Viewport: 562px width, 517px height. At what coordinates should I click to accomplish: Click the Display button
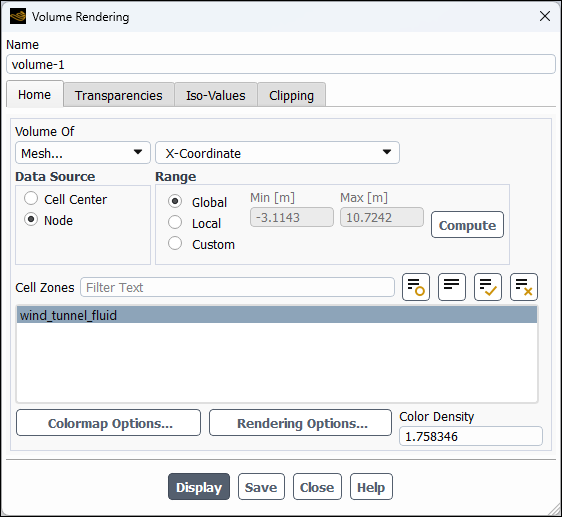point(199,487)
